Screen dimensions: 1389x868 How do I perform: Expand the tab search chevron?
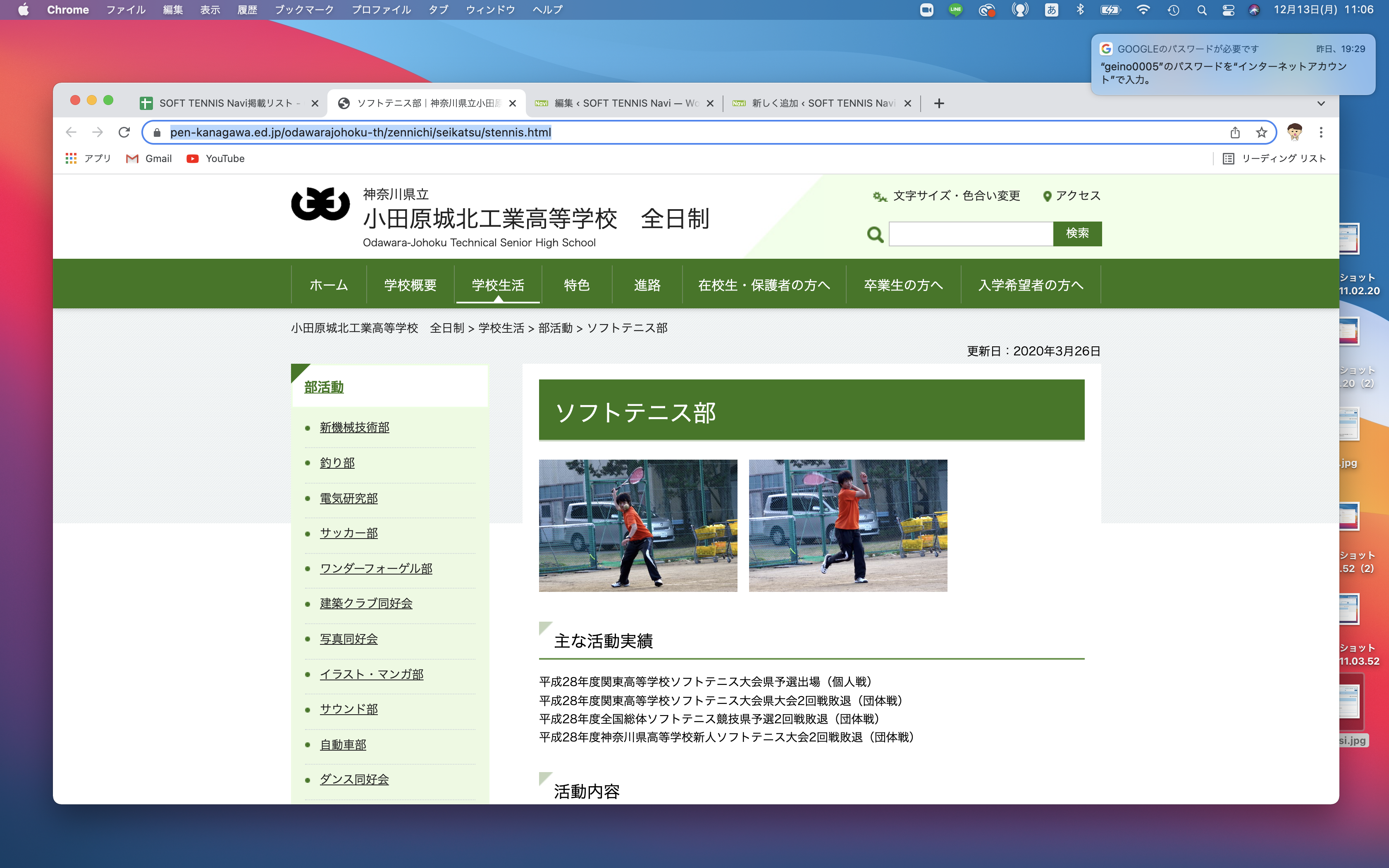[1321, 103]
